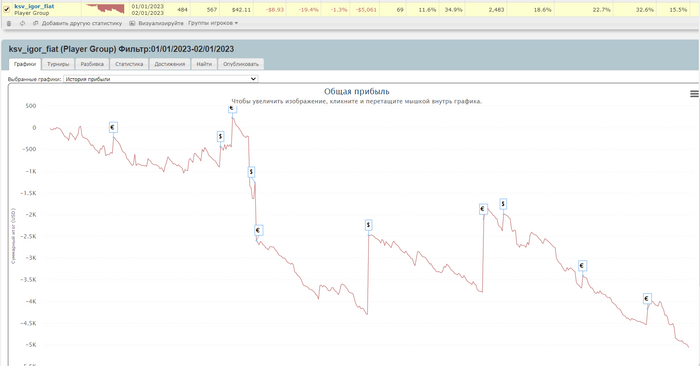
Task: Click the icon beside Добавить другую статистику
Action: [x=36, y=23]
